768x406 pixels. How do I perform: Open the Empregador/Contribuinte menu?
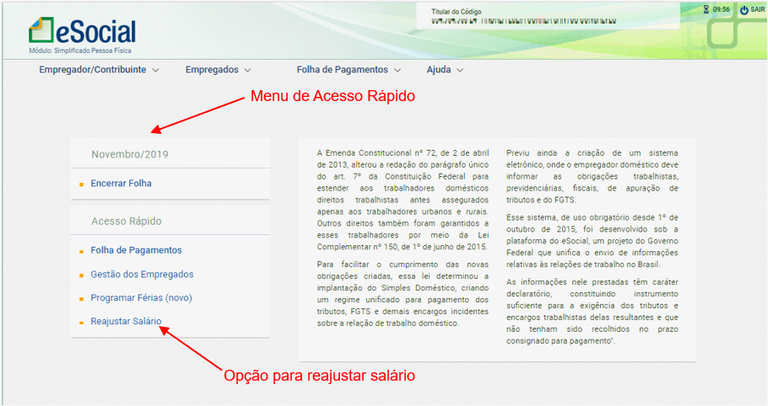93,70
